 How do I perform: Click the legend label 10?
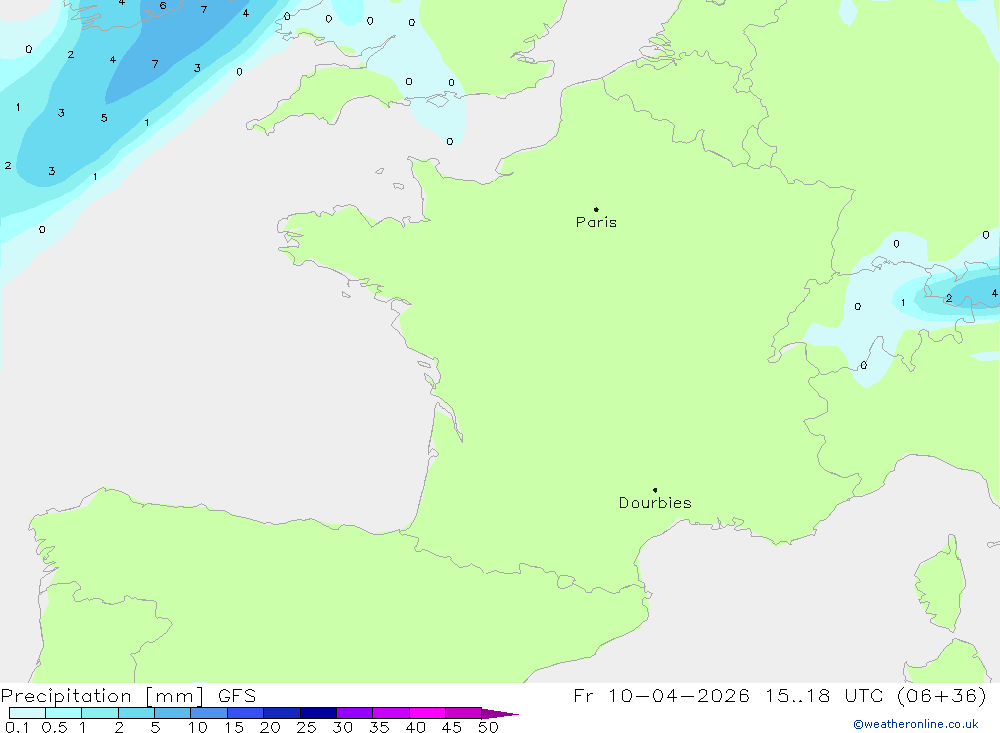tap(198, 727)
